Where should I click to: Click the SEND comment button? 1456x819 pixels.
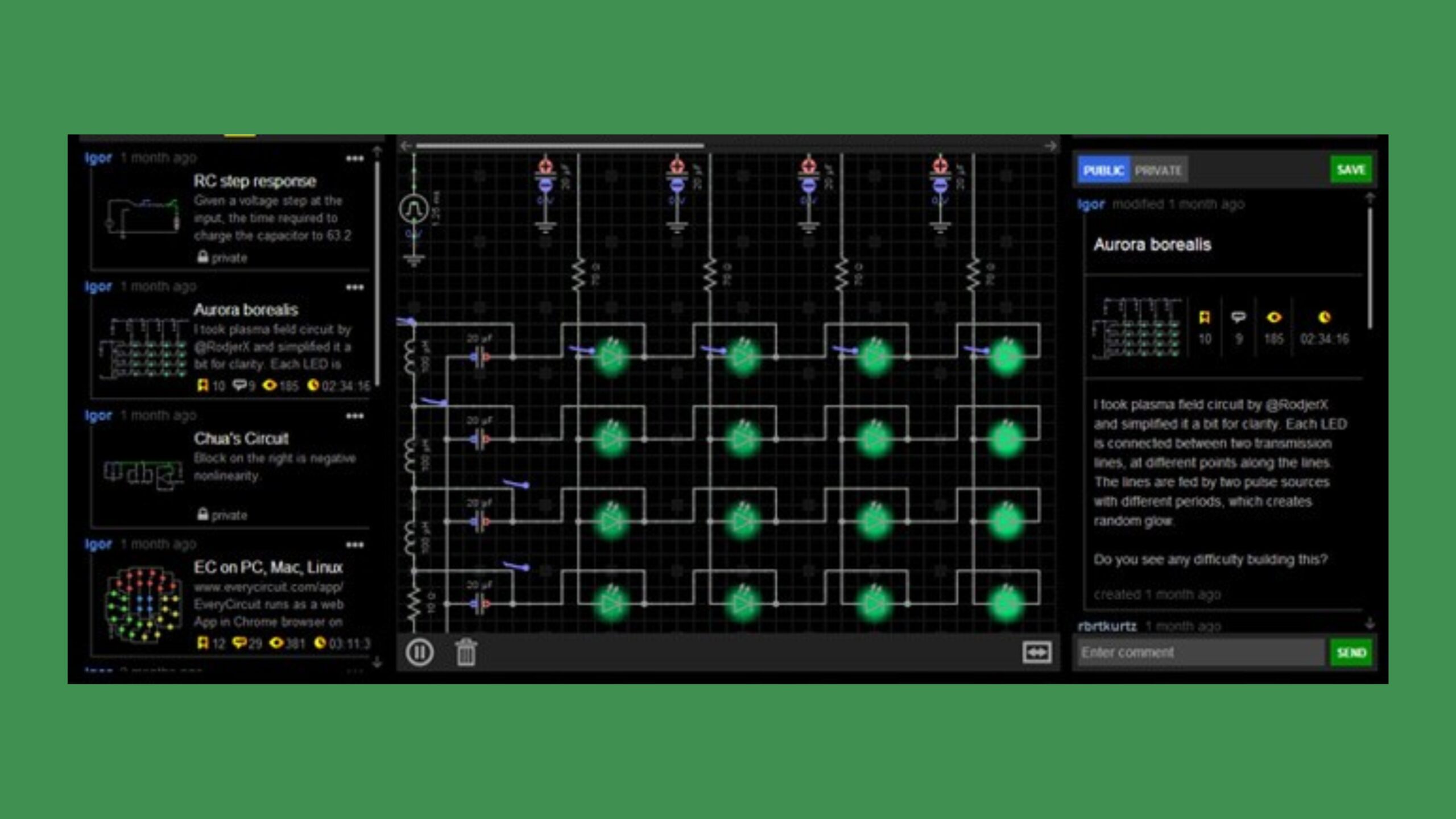click(x=1351, y=652)
